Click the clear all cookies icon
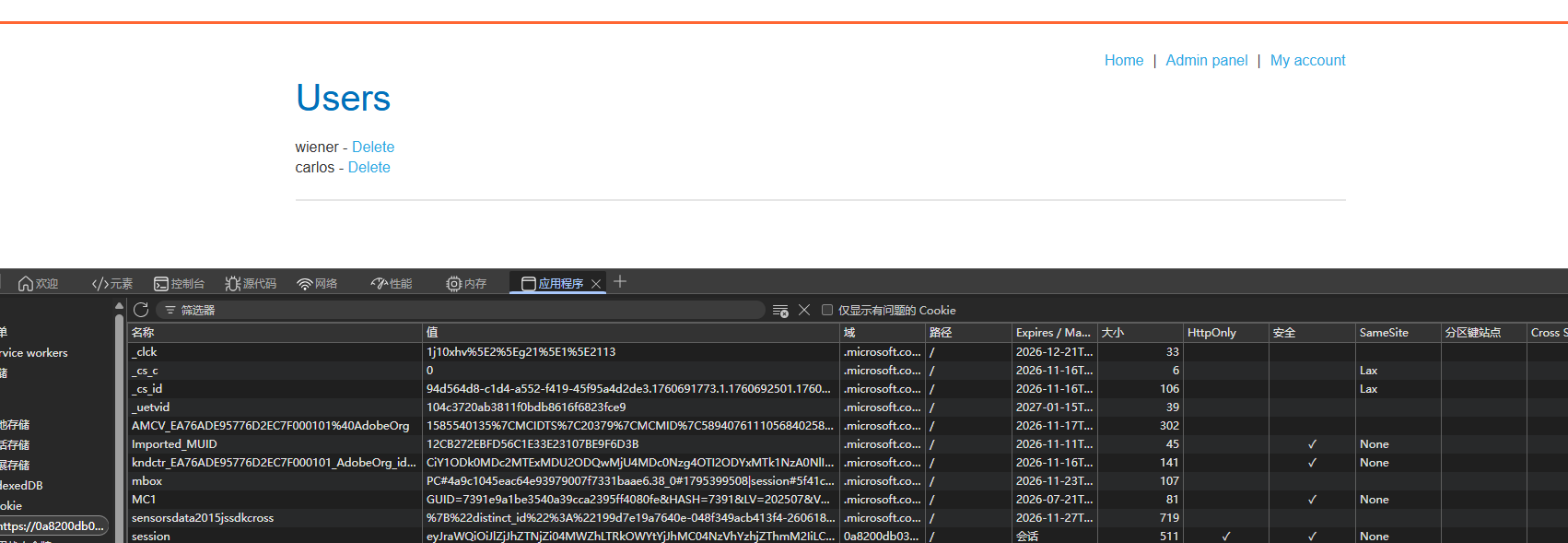 tap(780, 311)
